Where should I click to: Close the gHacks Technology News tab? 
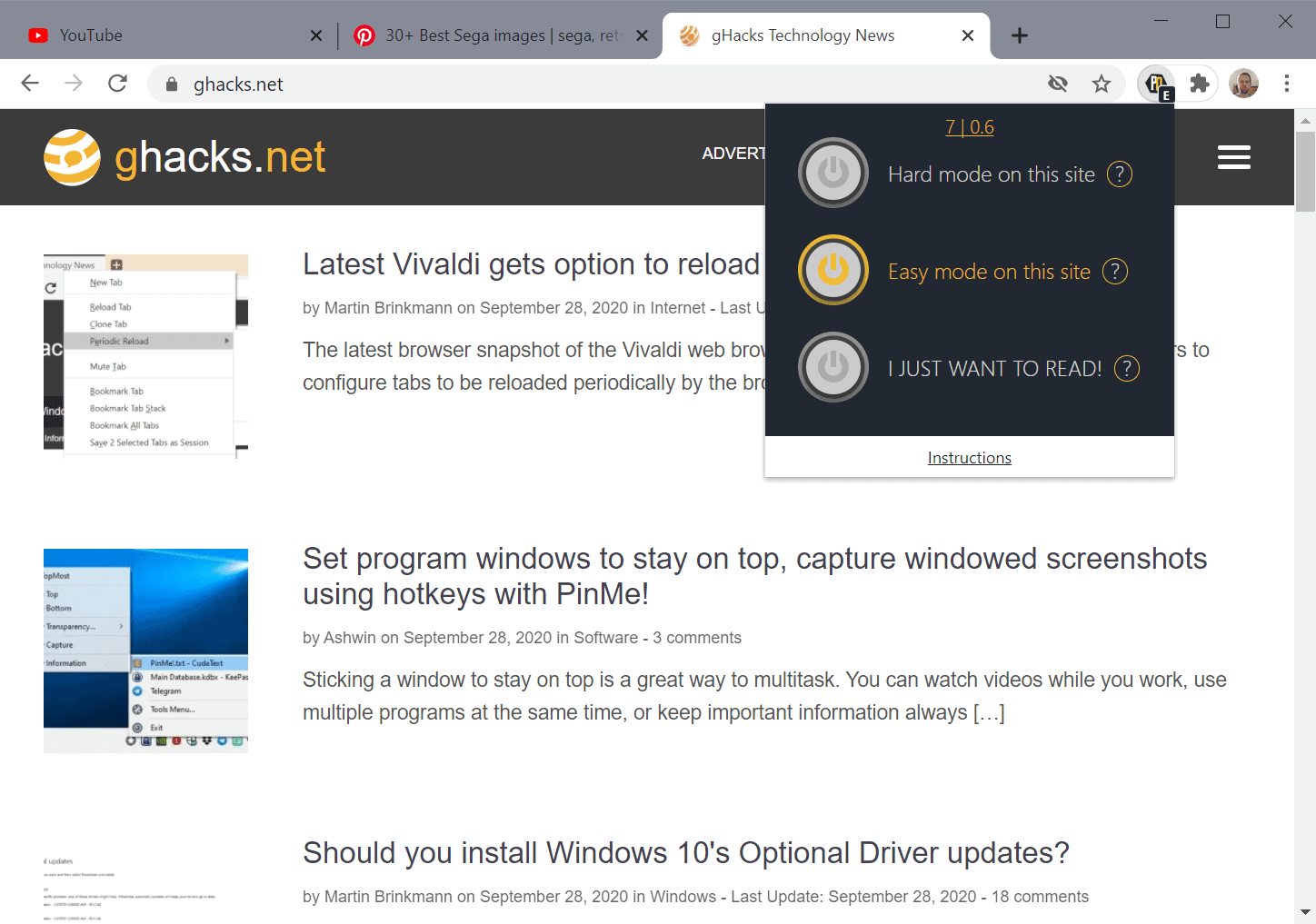pyautogui.click(x=968, y=35)
